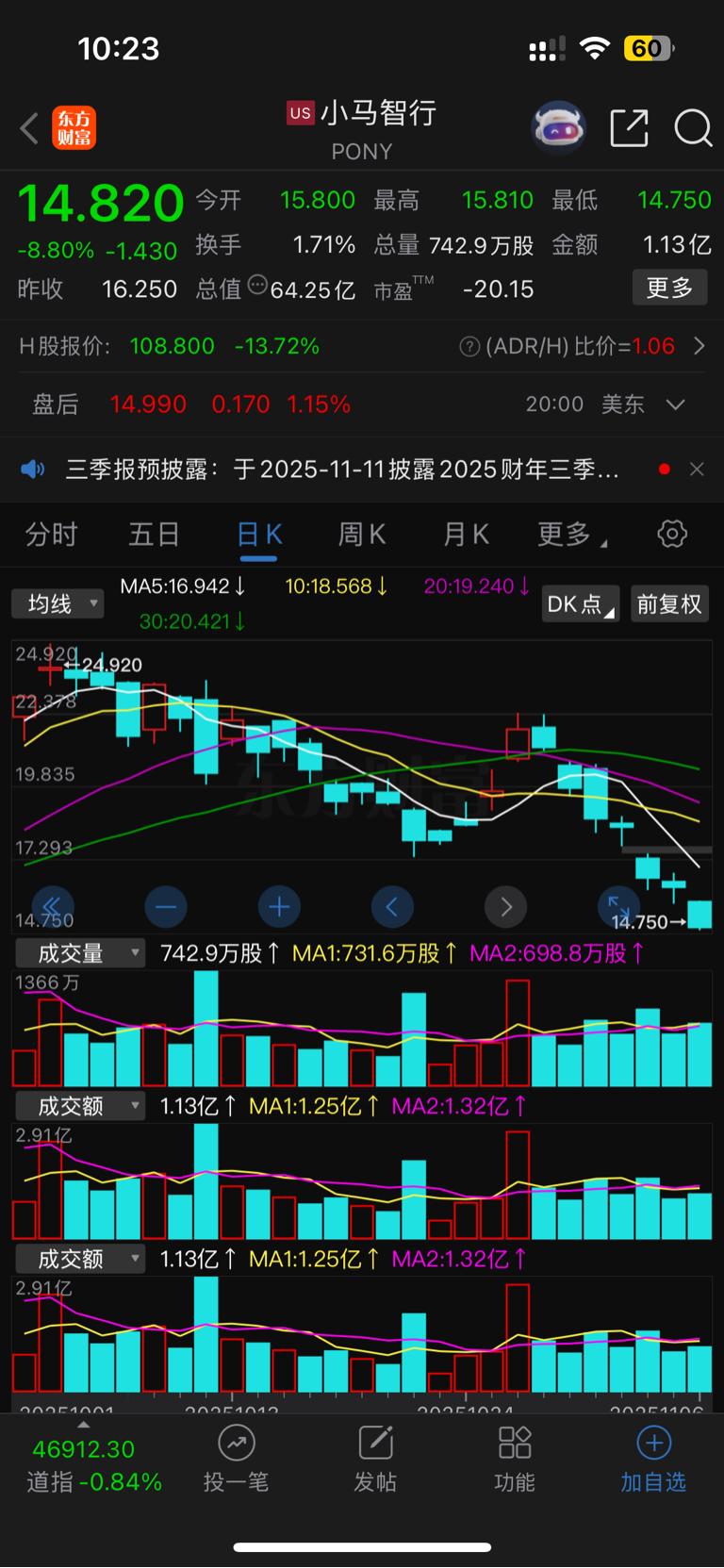724x1568 pixels.
Task: Tap 小马智行 PONY title
Action: 362,130
